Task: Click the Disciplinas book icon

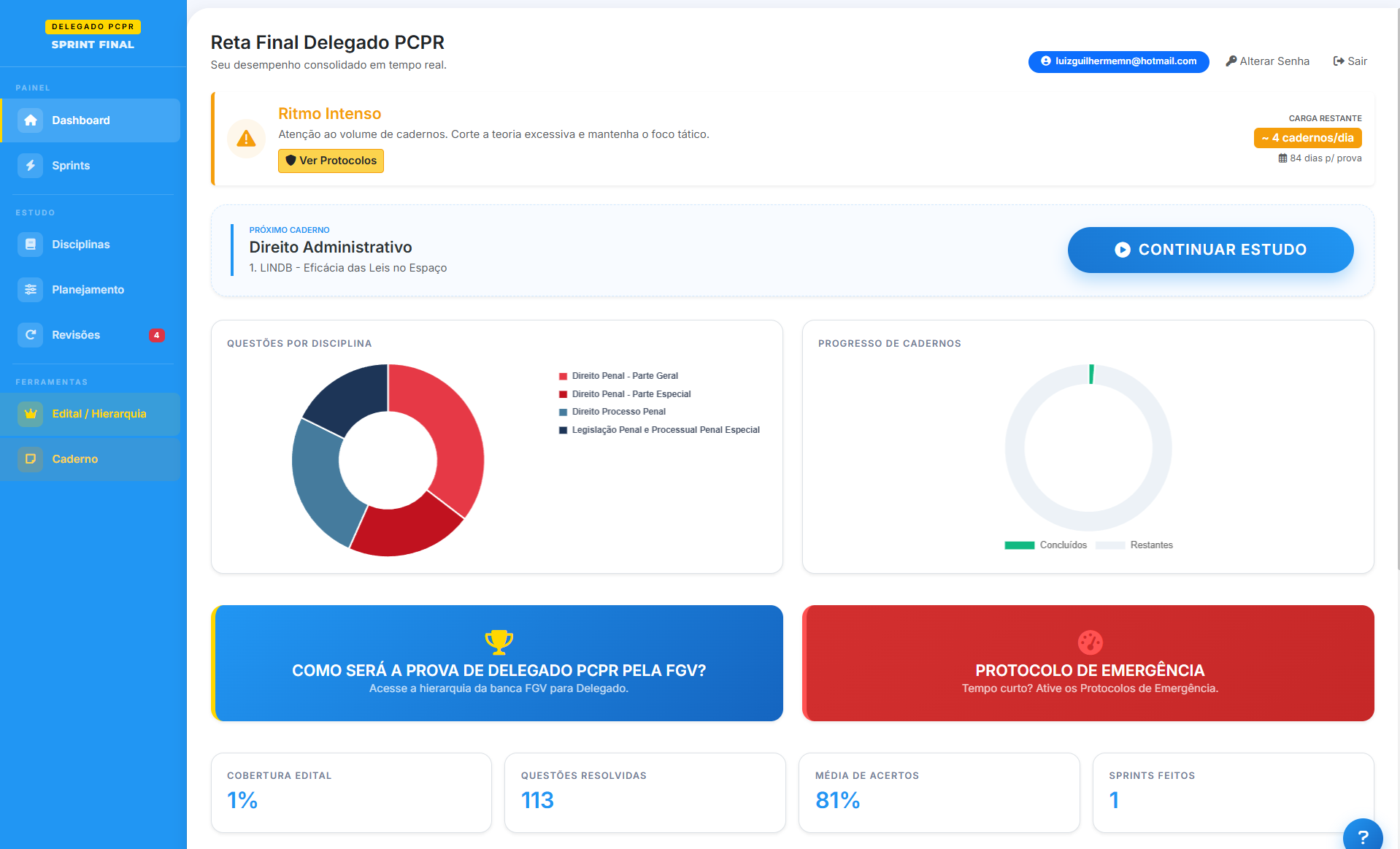Action: [30, 245]
